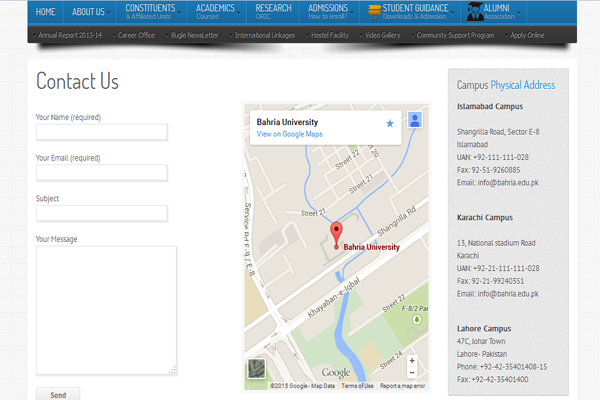Open the Annual Report 2013-14 link
This screenshot has height=400, width=600.
coord(70,35)
